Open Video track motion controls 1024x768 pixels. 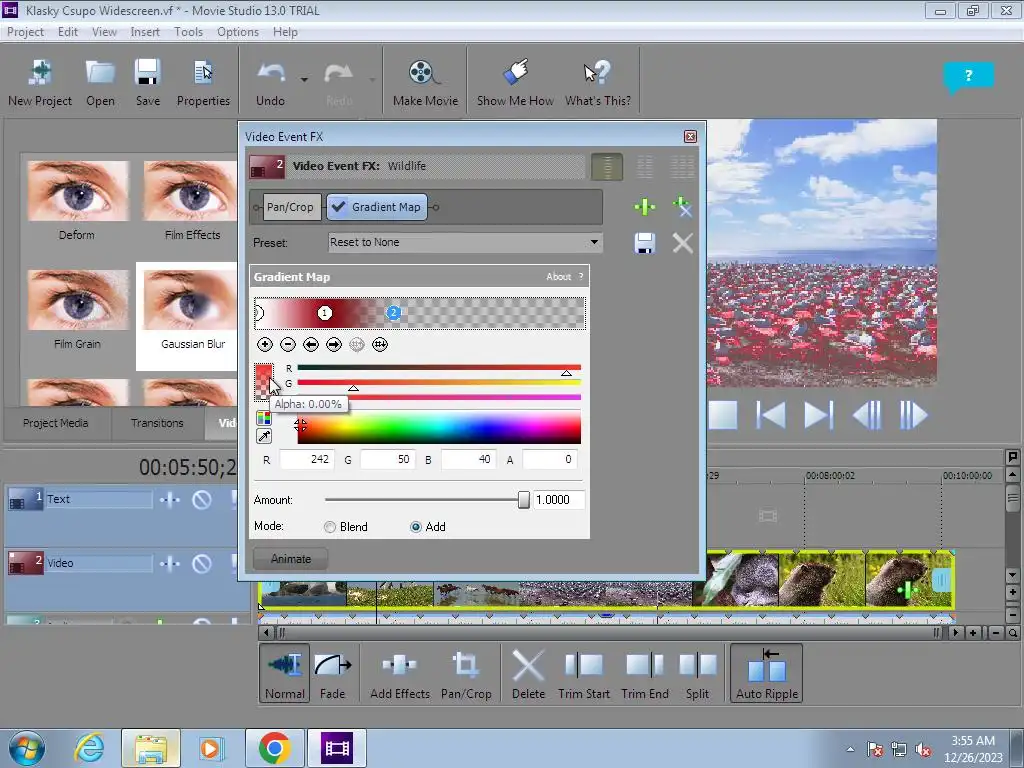click(x=170, y=564)
